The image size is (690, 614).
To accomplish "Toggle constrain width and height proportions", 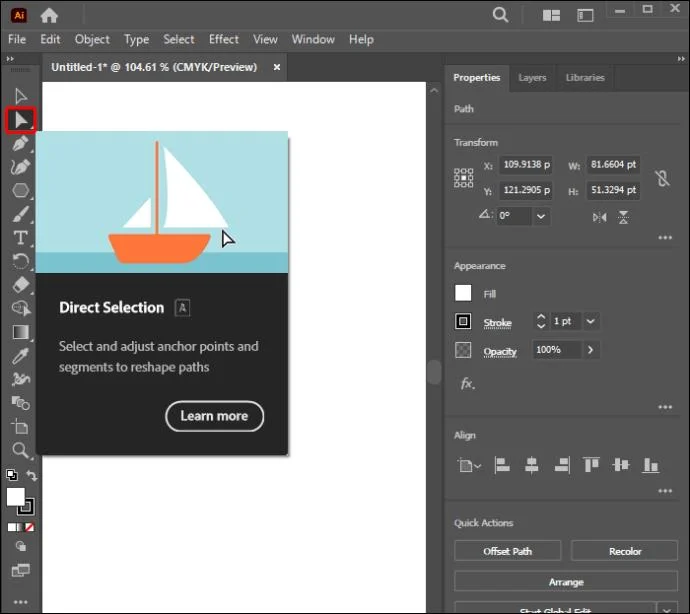I will pos(662,178).
